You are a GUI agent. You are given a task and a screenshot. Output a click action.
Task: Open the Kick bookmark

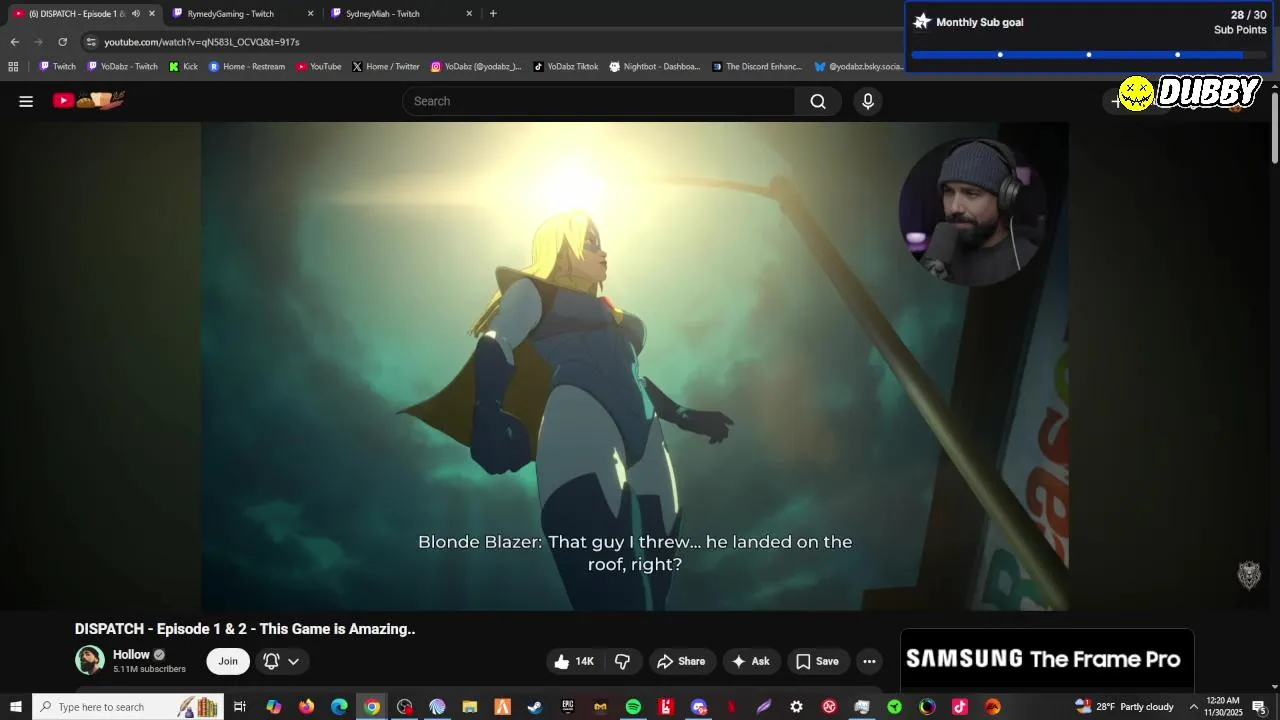coord(183,67)
